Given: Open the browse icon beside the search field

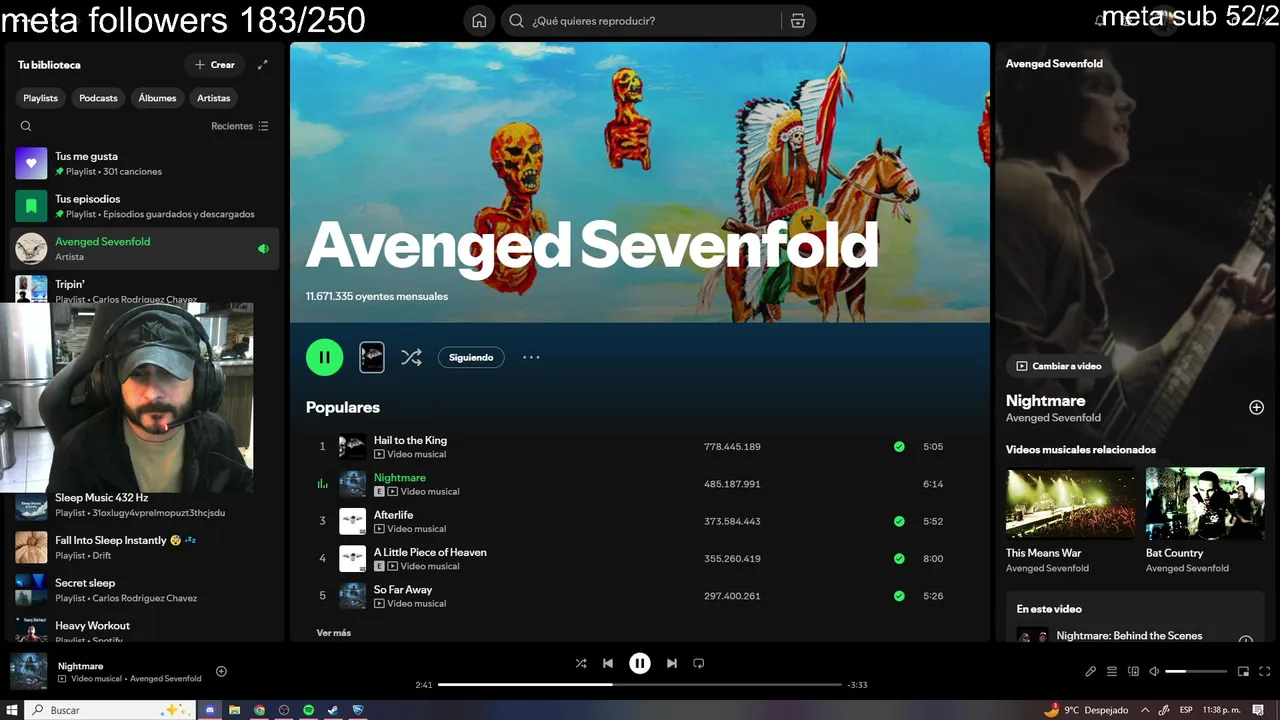Looking at the screenshot, I should [x=797, y=21].
